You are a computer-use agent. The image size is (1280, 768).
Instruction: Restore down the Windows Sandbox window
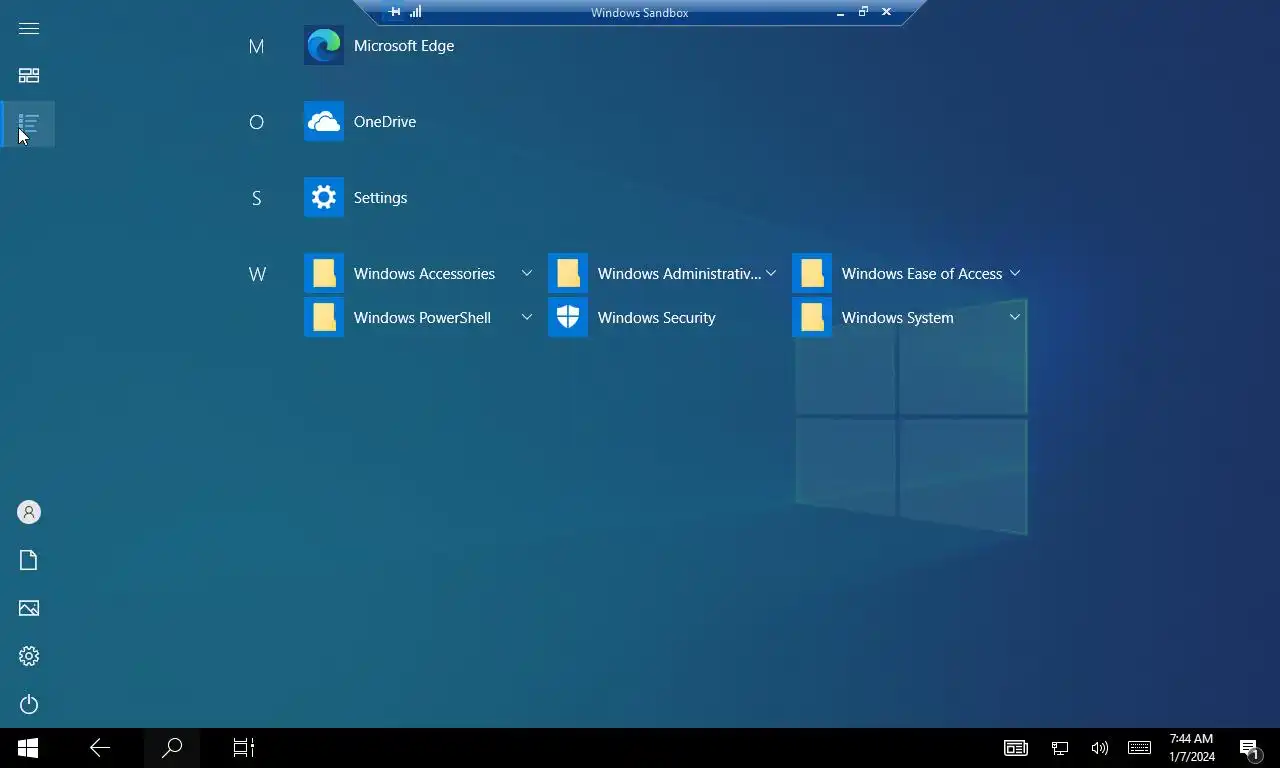click(863, 12)
